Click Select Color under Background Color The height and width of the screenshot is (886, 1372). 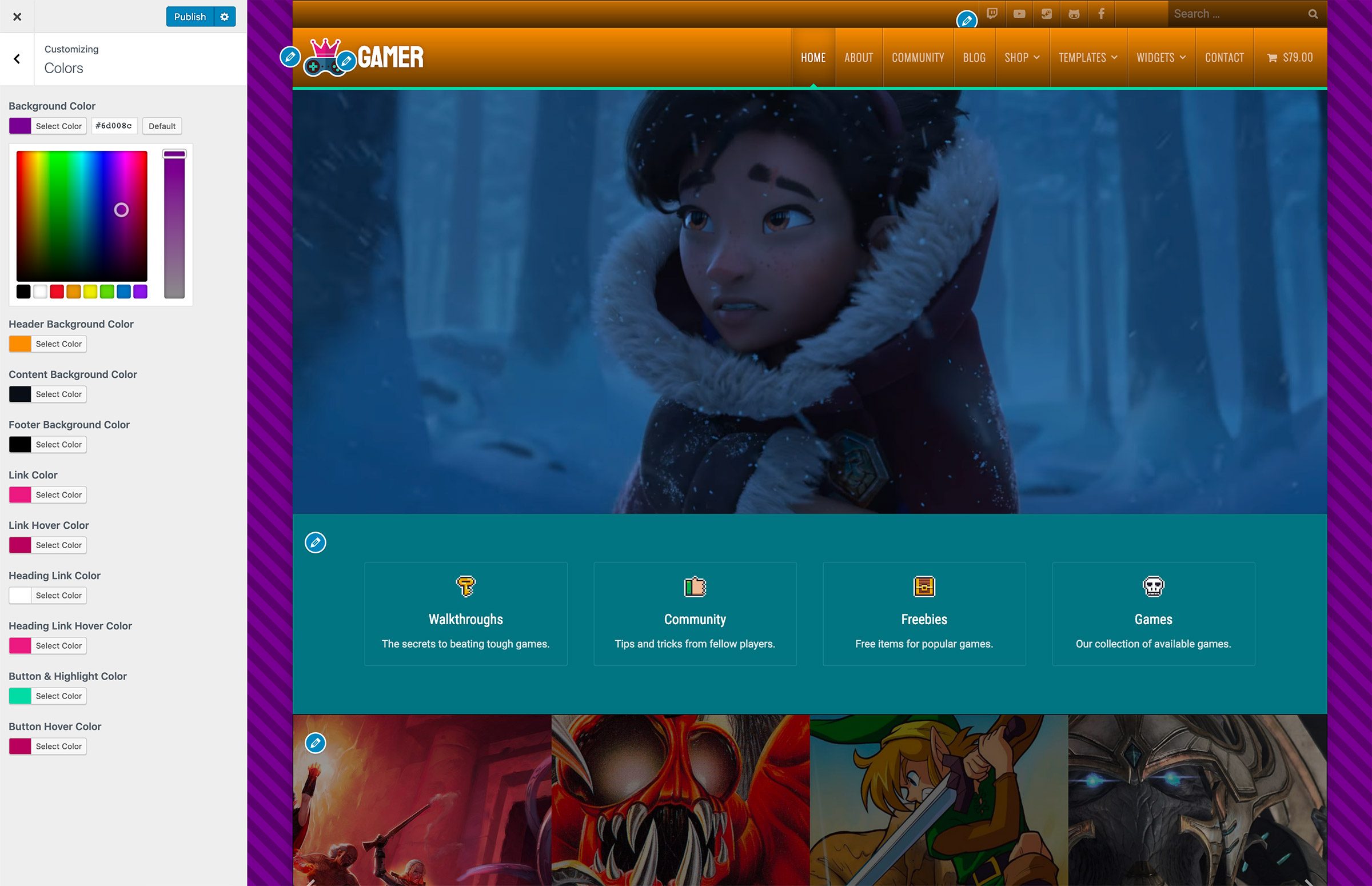(x=48, y=126)
